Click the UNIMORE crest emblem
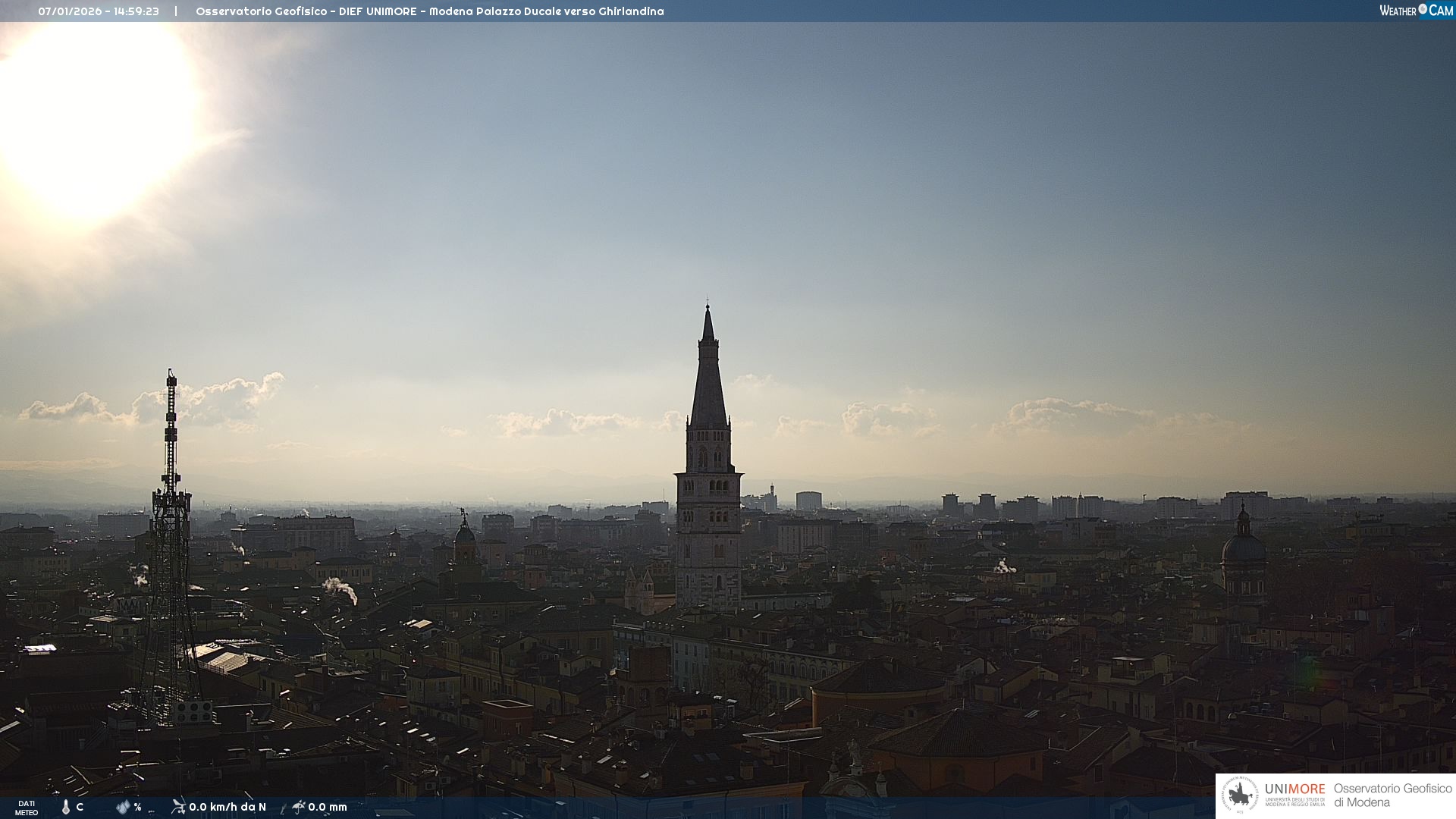This screenshot has width=1456, height=819. pos(1240,795)
